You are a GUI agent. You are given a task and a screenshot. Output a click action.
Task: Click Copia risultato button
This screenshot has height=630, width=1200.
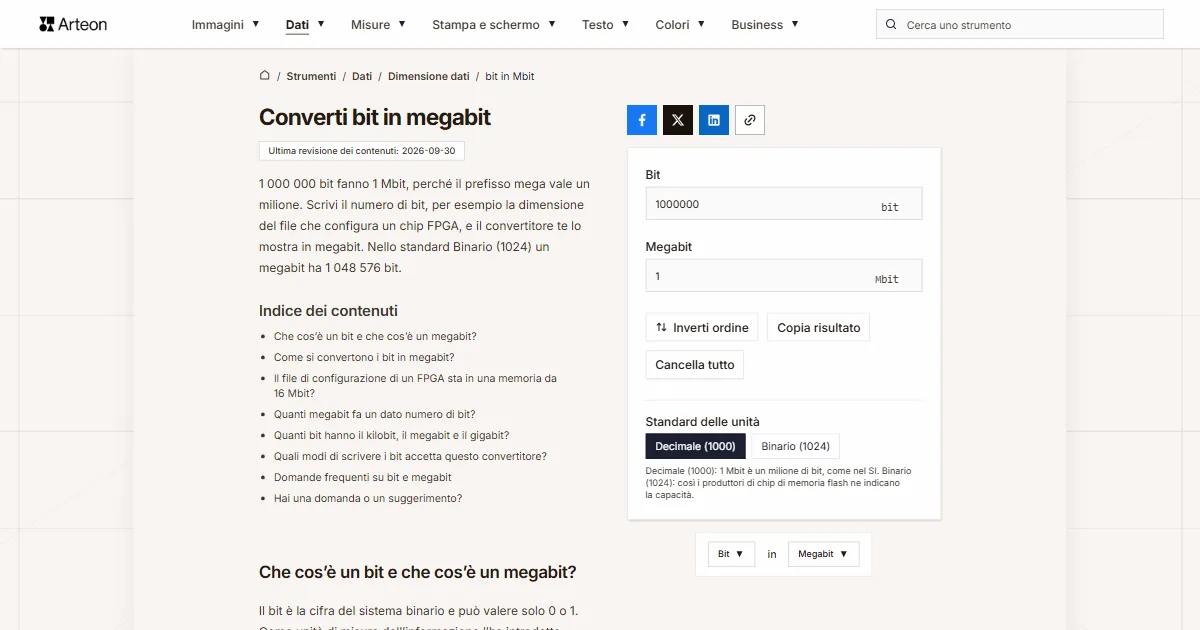[x=819, y=328]
